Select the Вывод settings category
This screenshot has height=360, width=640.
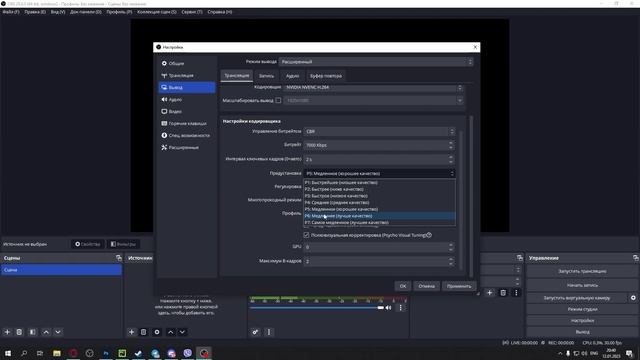(x=187, y=87)
